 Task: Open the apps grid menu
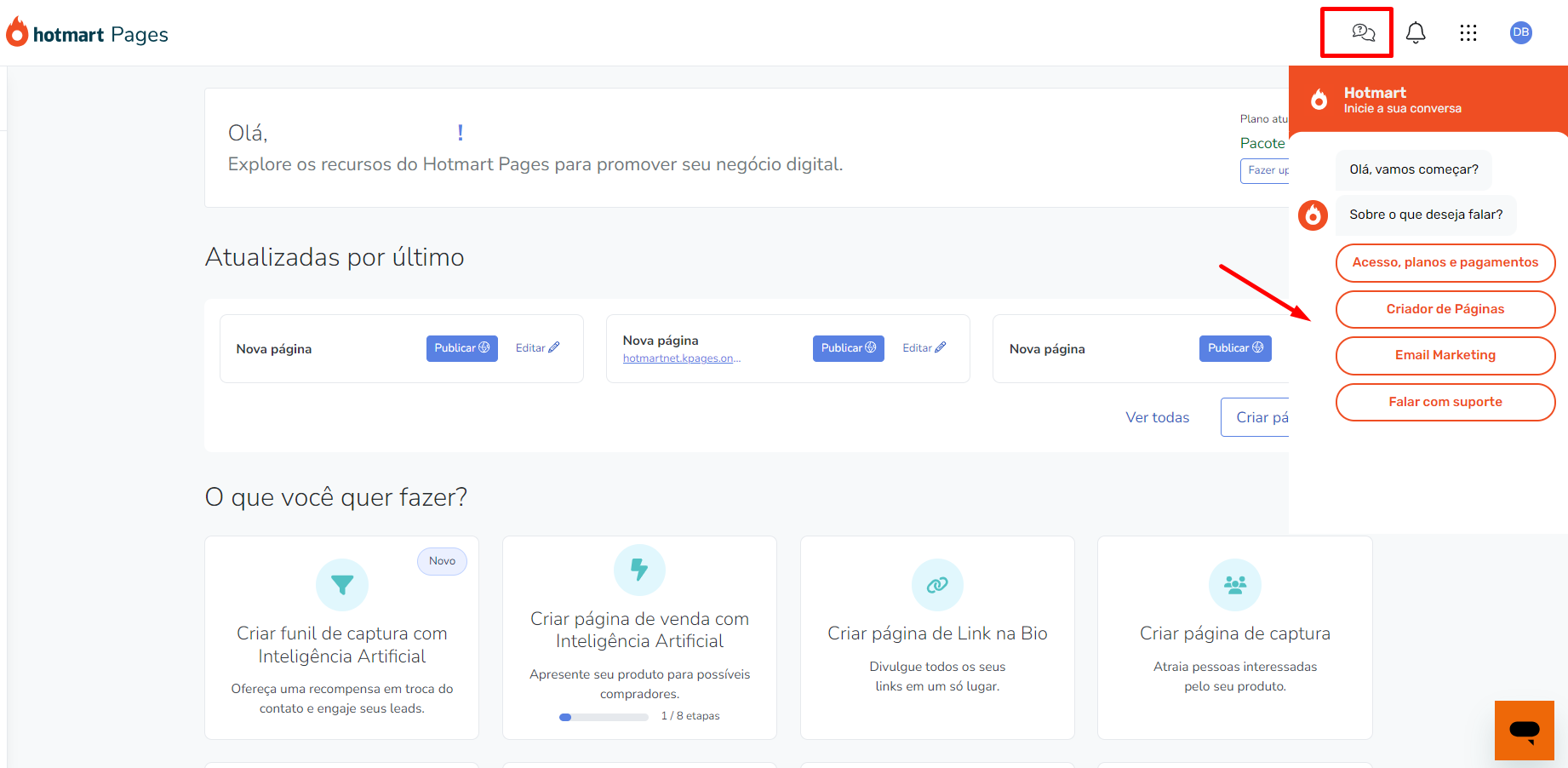click(1468, 32)
